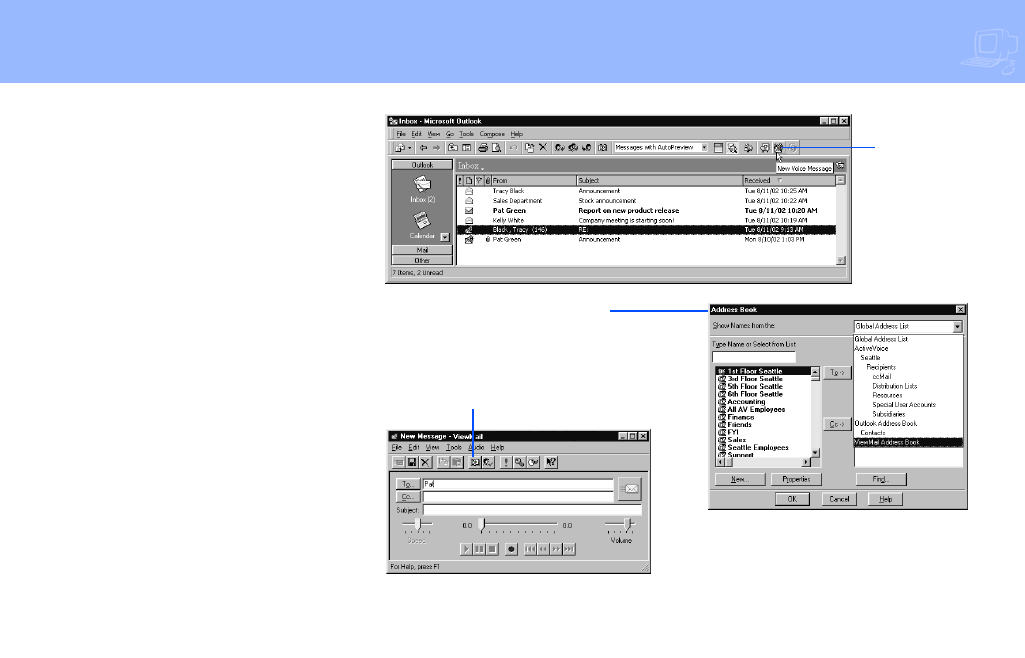Click the context Help icon in ViewMail toolbar

[551, 463]
